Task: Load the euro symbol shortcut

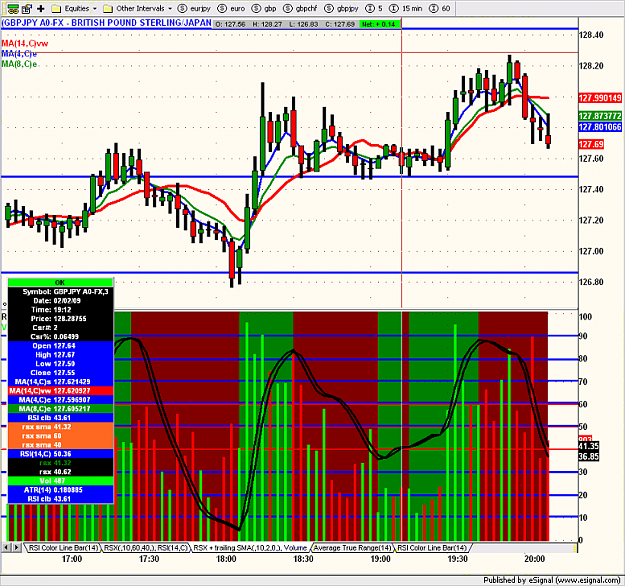Action: [x=232, y=8]
